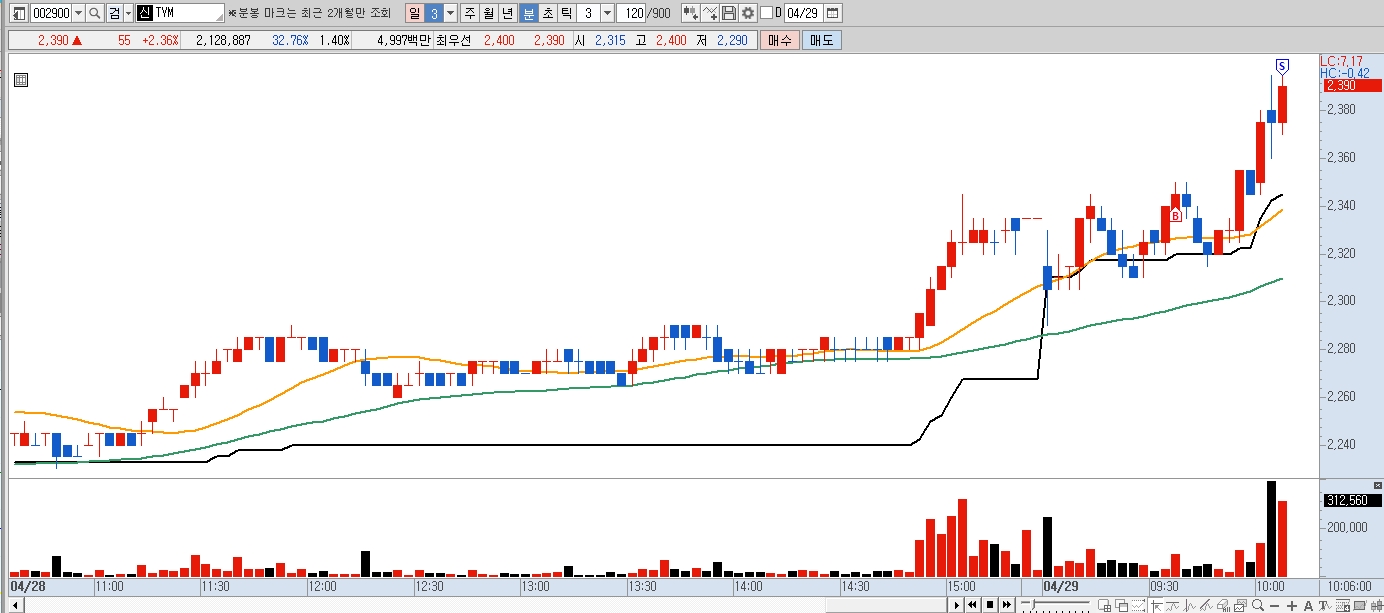Screen dimensions: 1384x613
Task: Click the 32.76% value in the quote bar
Action: coord(290,40)
